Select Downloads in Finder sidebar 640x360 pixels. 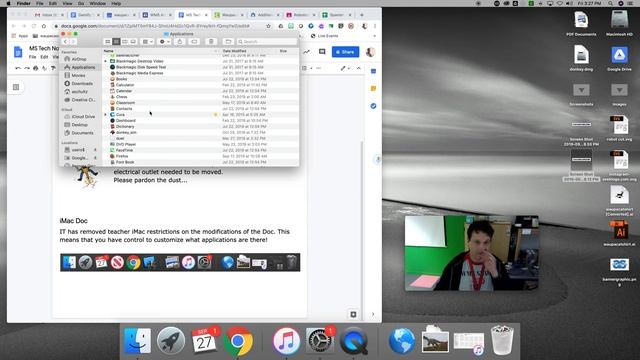click(81, 84)
